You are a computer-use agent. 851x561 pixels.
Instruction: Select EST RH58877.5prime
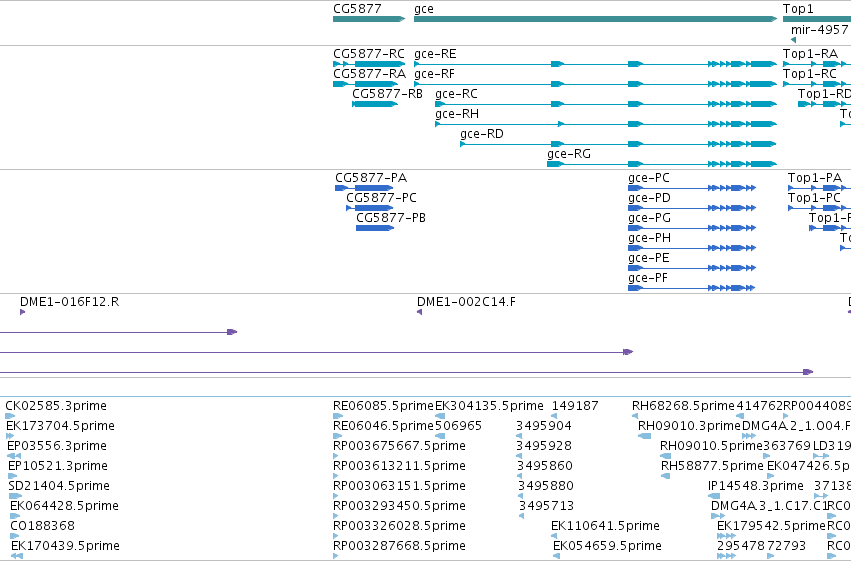(x=712, y=466)
